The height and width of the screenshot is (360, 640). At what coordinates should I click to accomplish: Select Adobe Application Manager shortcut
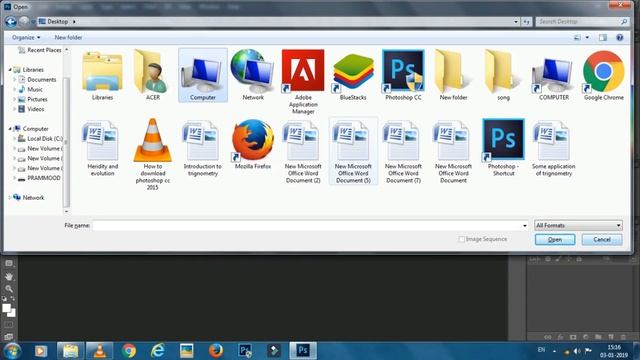[303, 82]
